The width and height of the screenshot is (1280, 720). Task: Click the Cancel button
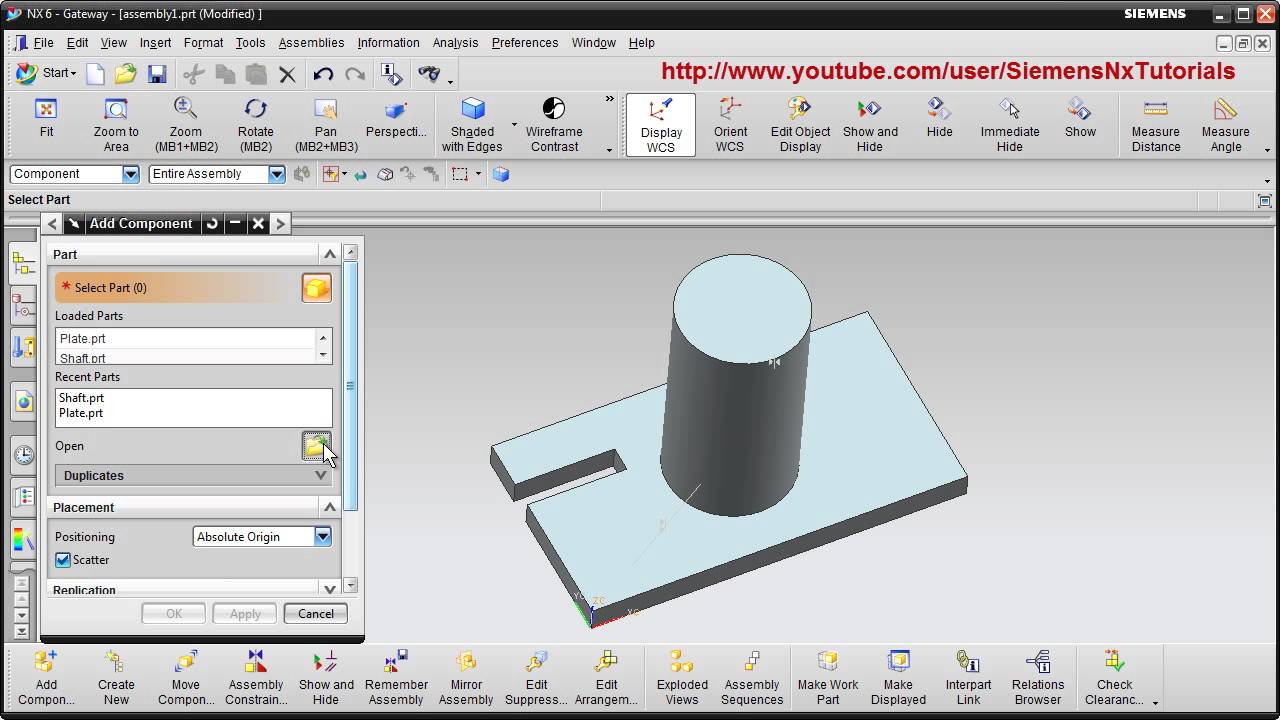pos(316,614)
